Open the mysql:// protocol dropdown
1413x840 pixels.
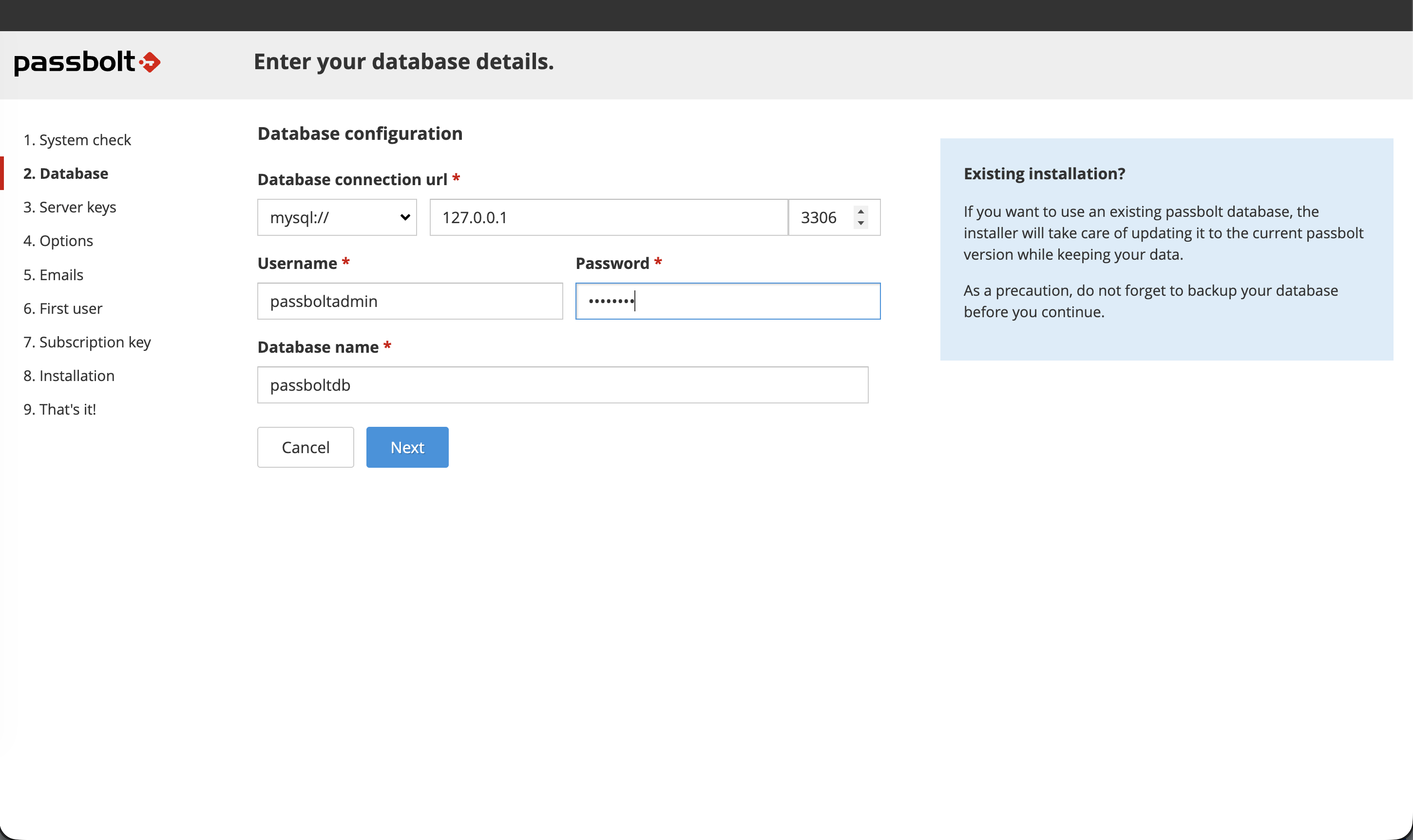337,217
